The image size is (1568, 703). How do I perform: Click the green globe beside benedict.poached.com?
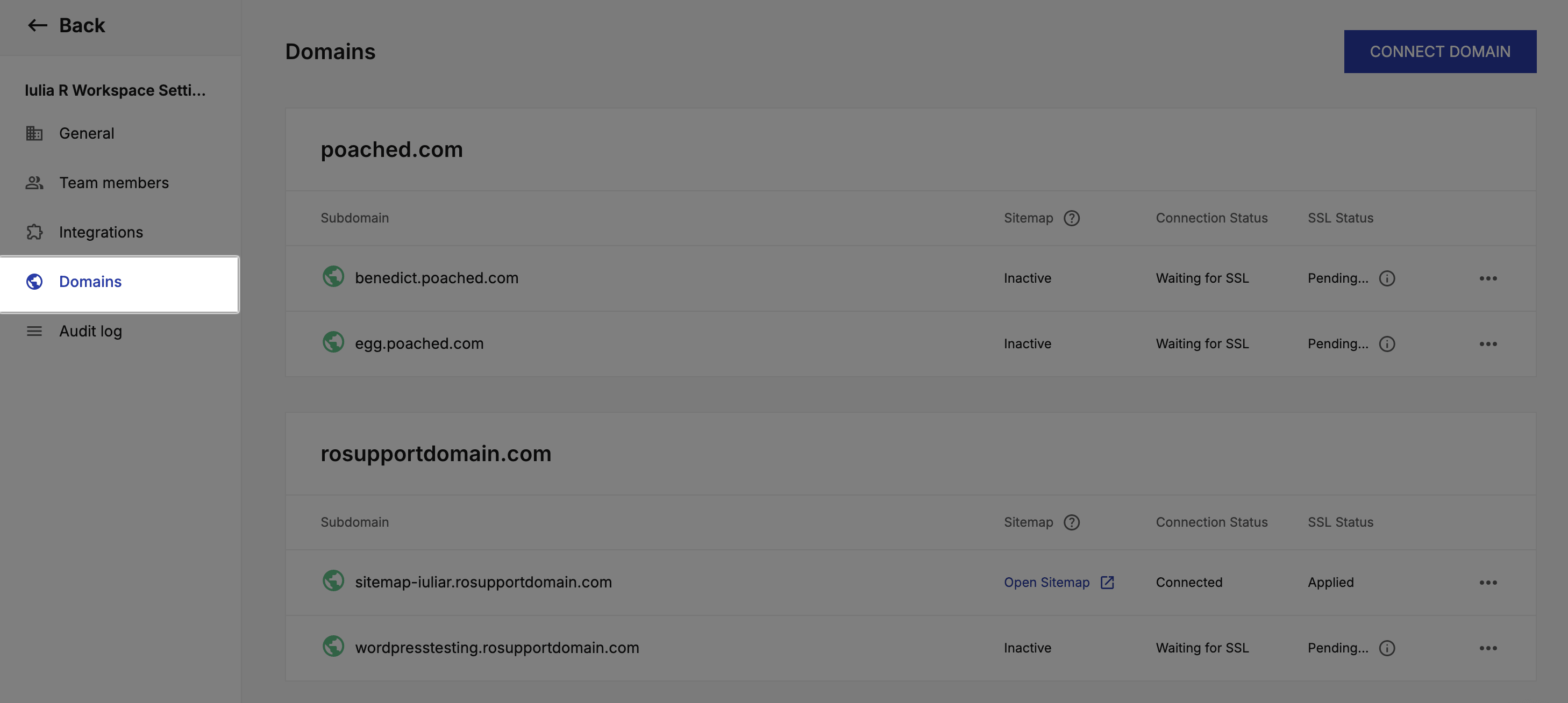(x=333, y=277)
